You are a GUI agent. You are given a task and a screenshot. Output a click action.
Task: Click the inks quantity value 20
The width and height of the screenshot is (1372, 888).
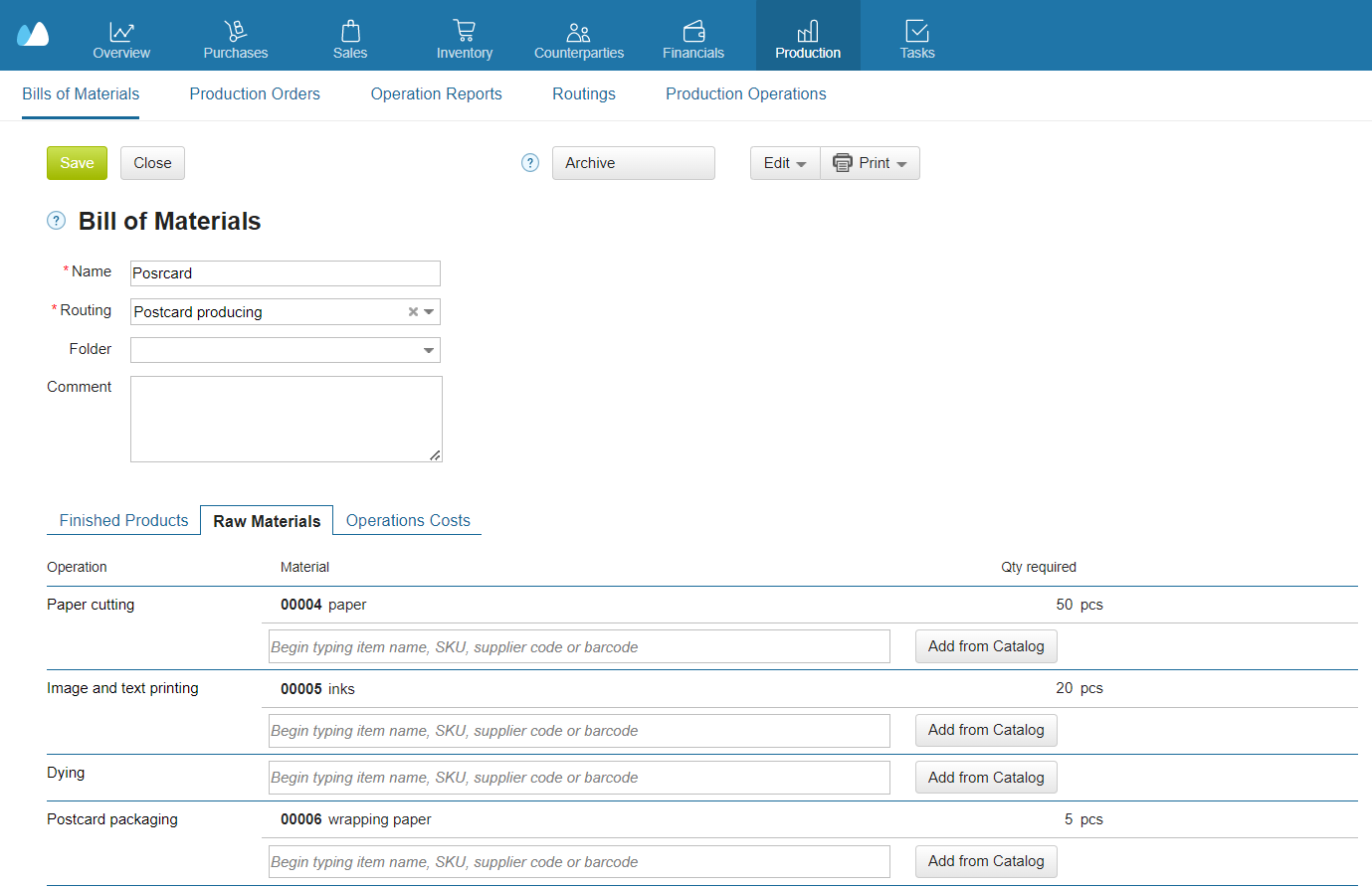tap(1065, 688)
